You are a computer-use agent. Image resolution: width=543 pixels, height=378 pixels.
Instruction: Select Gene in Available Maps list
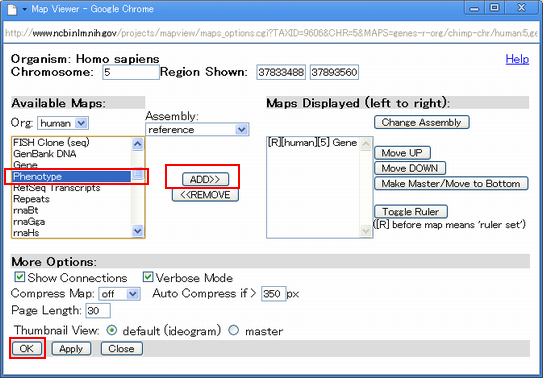click(71, 165)
